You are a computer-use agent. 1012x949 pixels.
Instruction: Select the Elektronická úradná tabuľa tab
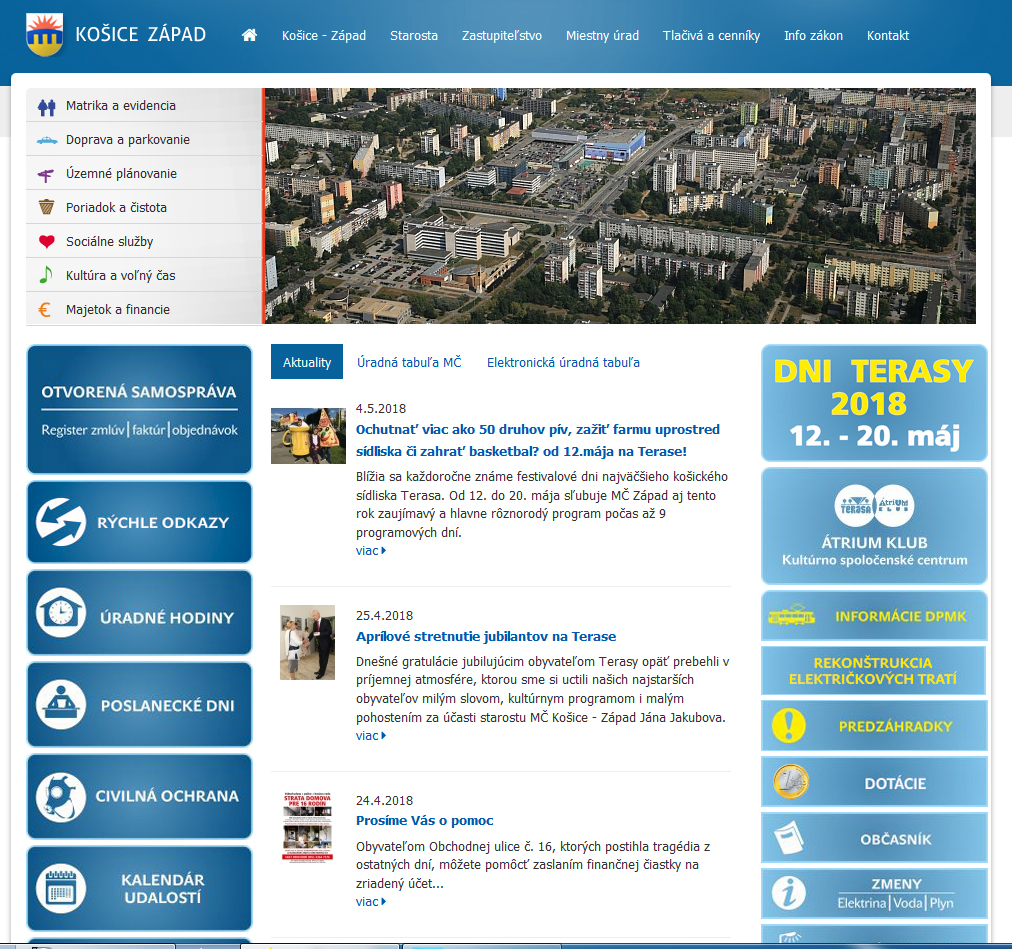click(563, 362)
